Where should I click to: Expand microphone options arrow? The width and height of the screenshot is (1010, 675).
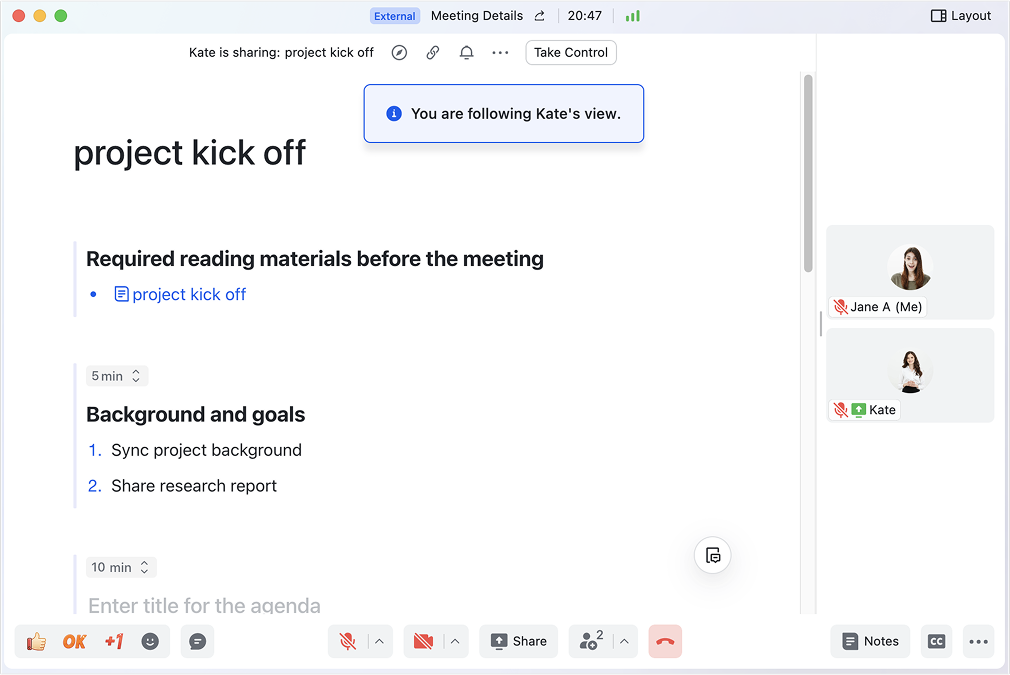(380, 642)
